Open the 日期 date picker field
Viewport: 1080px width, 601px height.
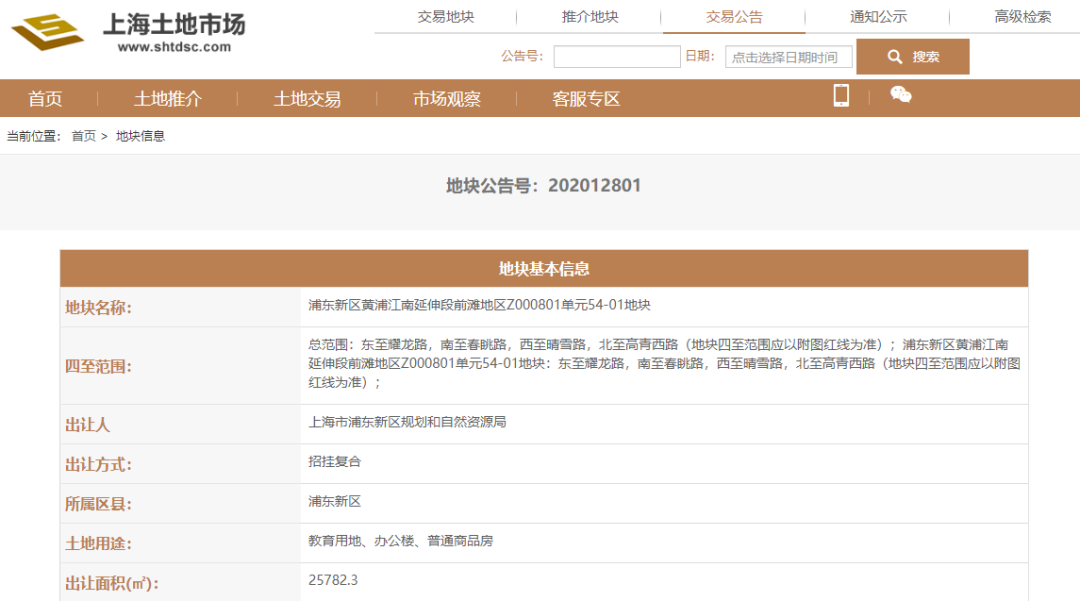pyautogui.click(x=788, y=57)
